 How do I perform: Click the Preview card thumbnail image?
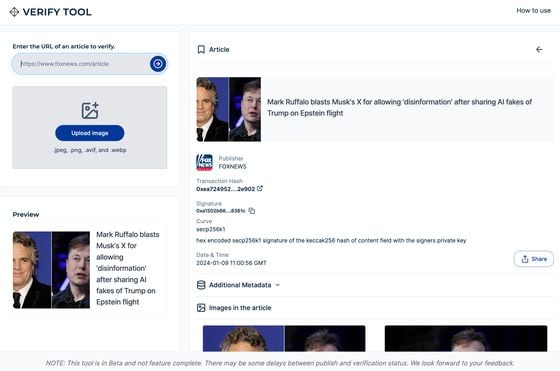[x=51, y=270]
